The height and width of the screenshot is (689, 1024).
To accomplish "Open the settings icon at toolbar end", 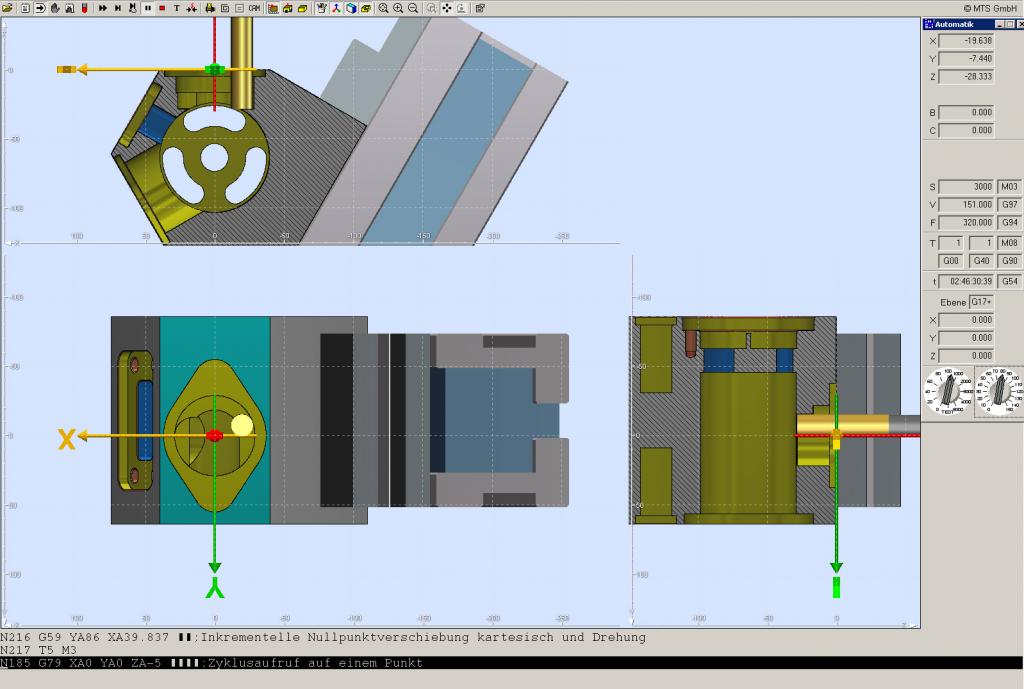I will tap(480, 8).
